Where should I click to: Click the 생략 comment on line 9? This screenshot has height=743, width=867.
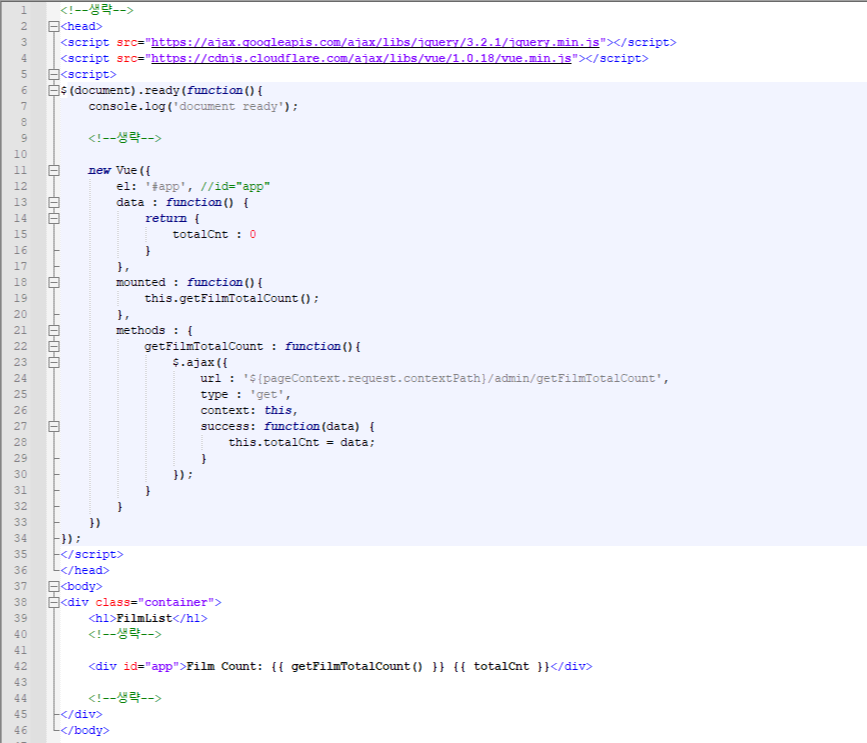(125, 138)
